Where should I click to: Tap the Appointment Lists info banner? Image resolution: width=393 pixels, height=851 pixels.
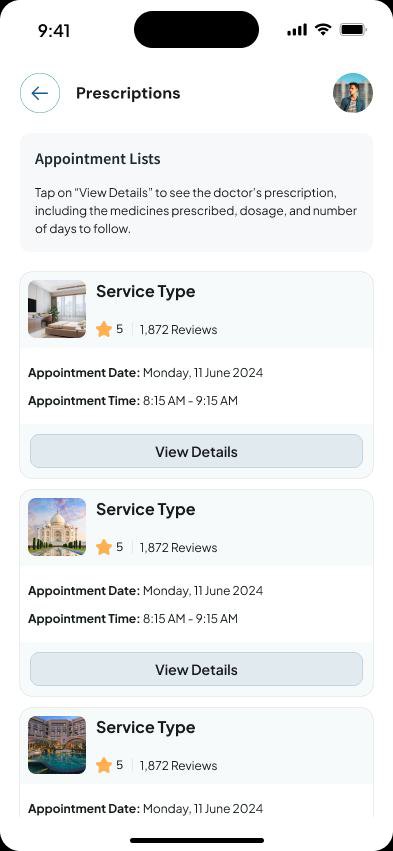coord(196,193)
